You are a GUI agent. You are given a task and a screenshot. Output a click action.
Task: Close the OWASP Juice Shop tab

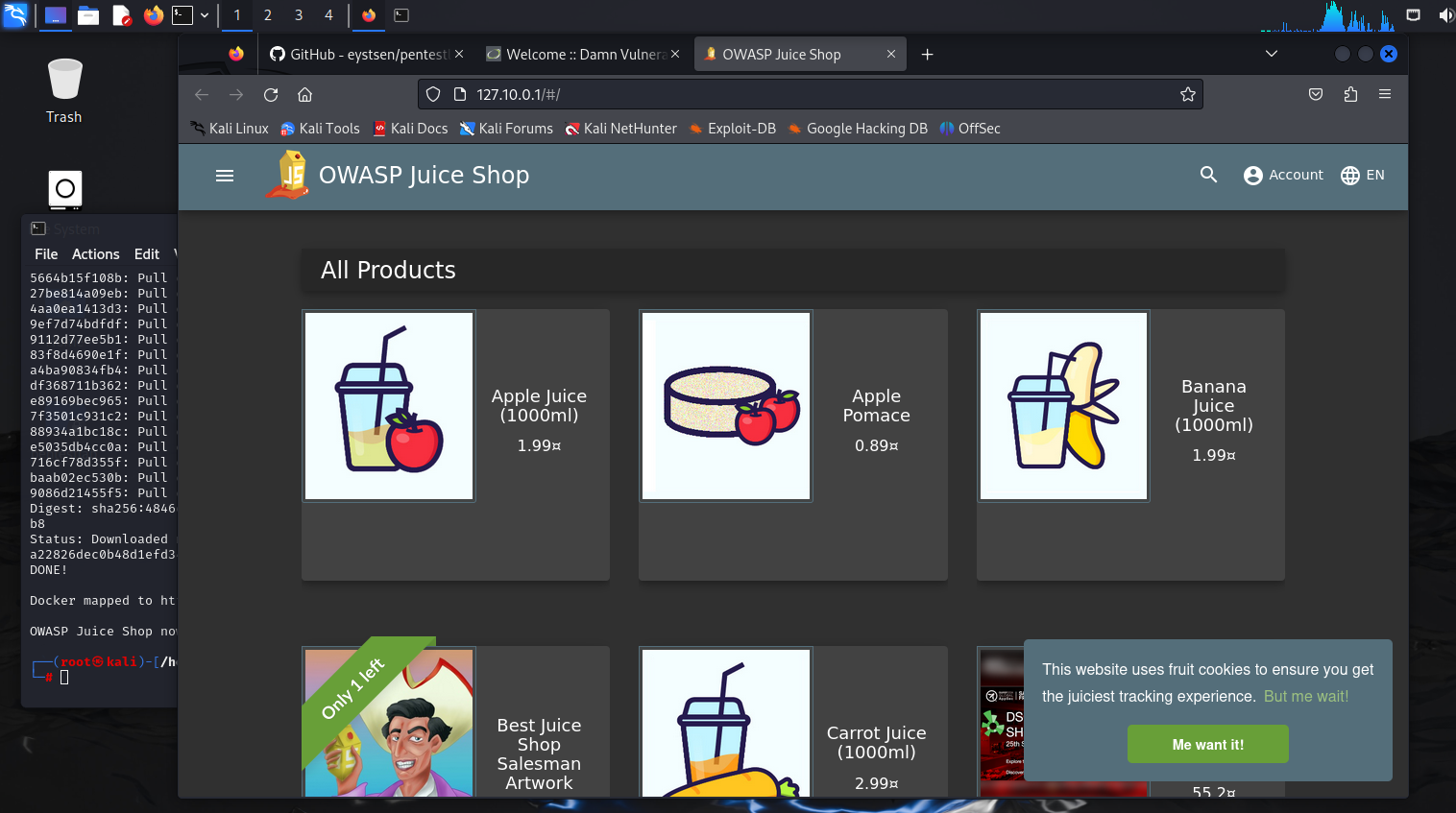tap(891, 55)
